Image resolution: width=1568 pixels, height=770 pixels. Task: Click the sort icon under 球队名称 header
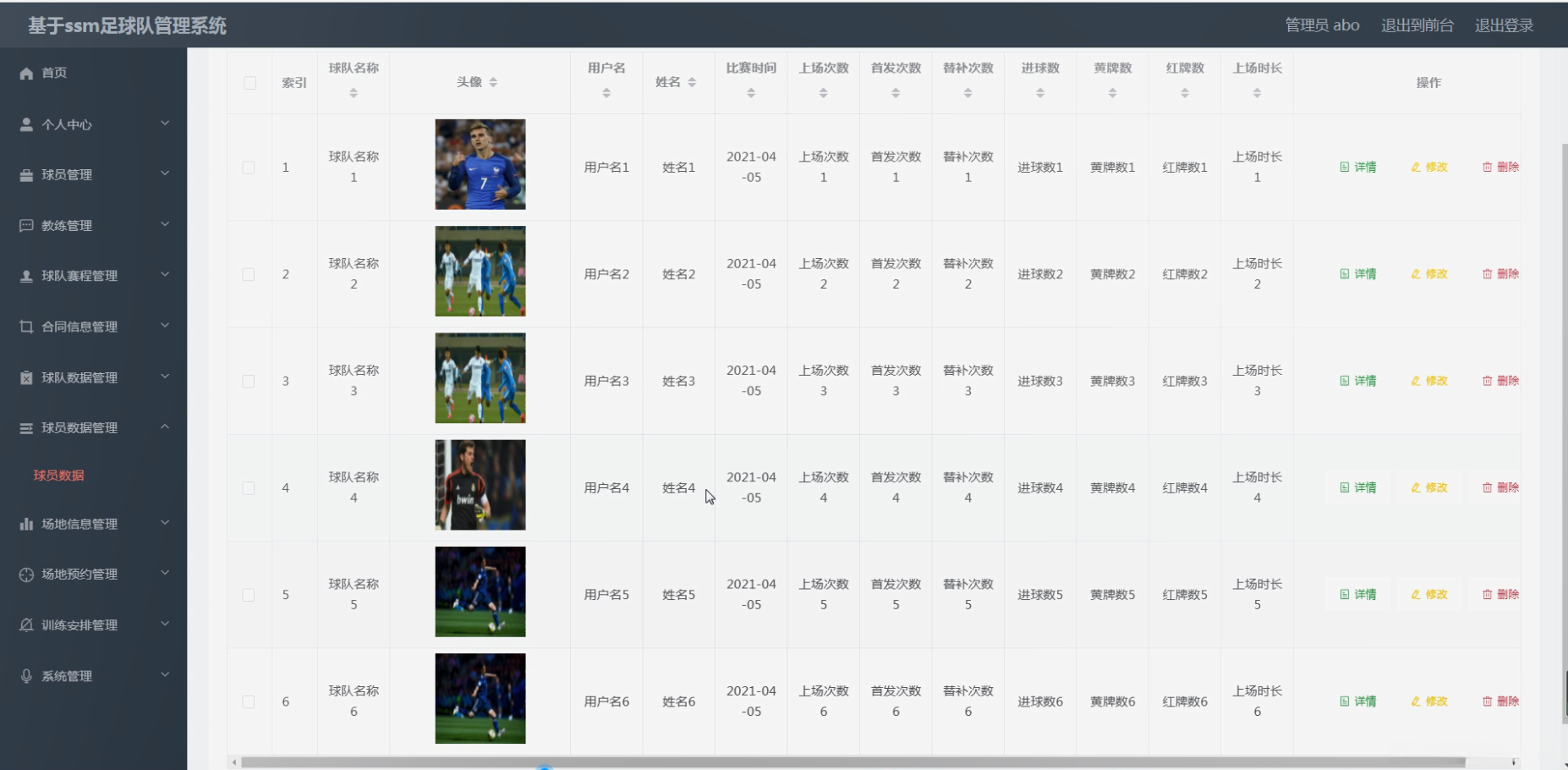[354, 93]
